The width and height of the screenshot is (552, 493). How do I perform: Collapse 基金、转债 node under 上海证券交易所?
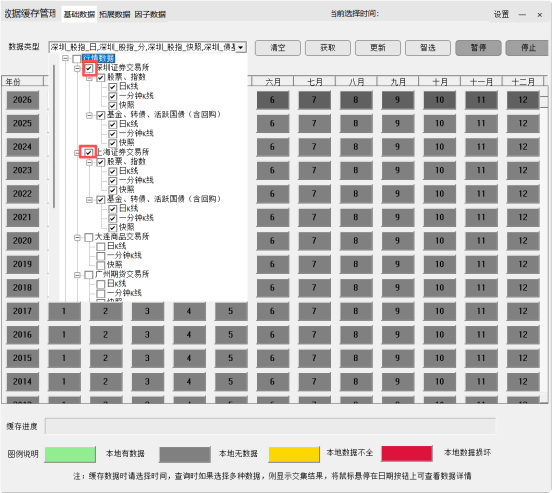89,200
